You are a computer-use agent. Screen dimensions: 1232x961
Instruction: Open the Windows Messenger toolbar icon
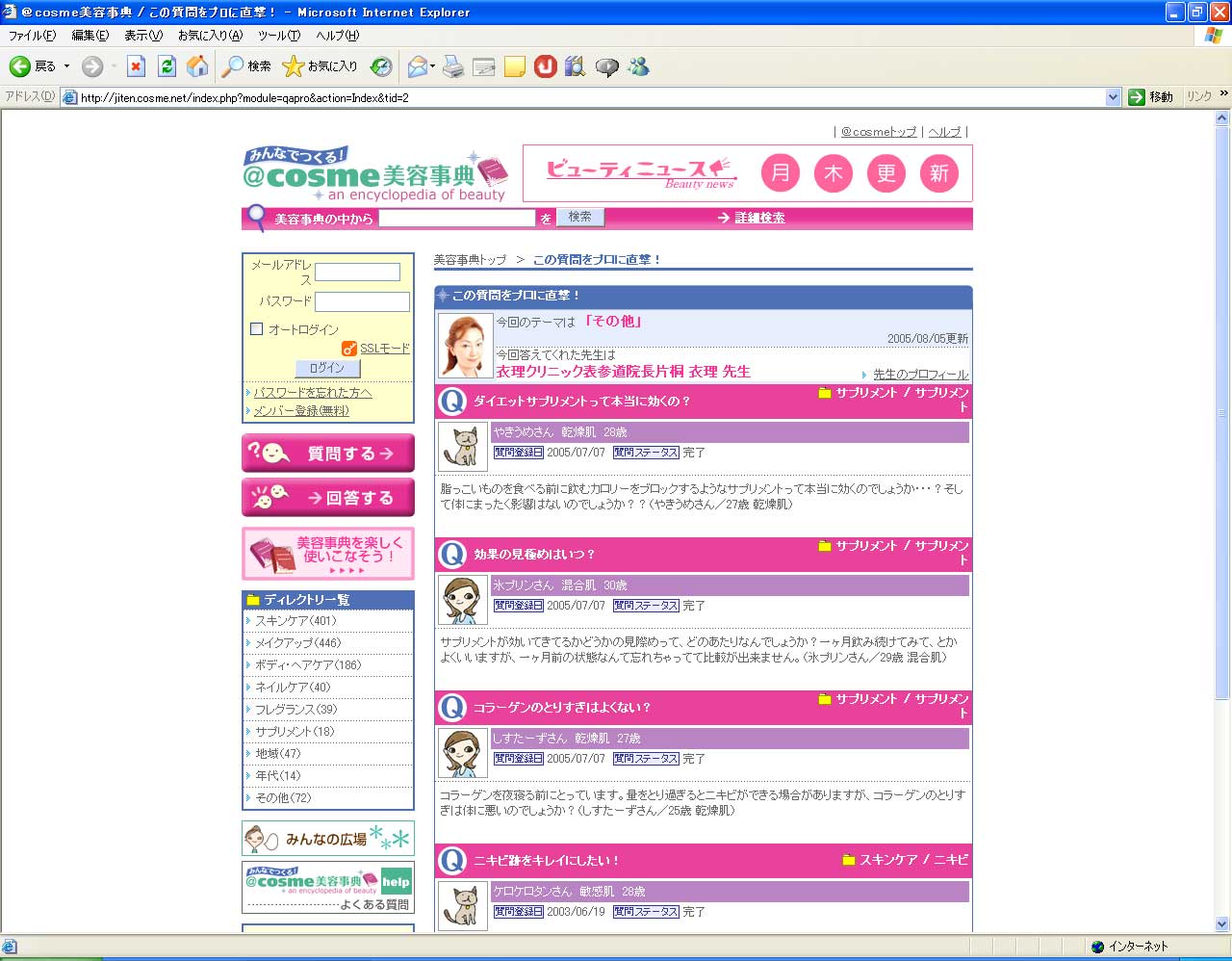click(x=638, y=66)
